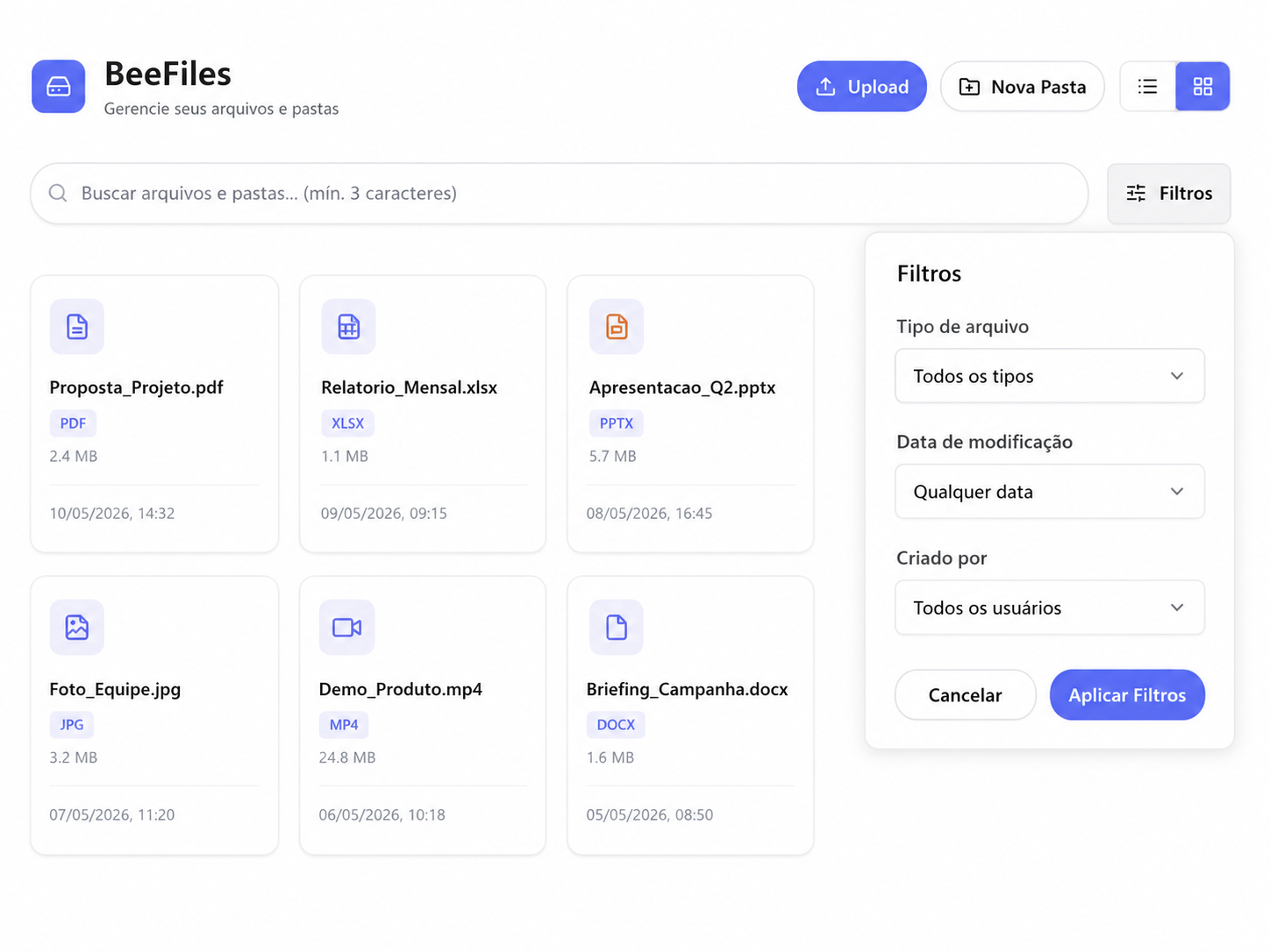Click the file icon of Briefing_Campanha
The image size is (1270, 952).
tap(617, 628)
